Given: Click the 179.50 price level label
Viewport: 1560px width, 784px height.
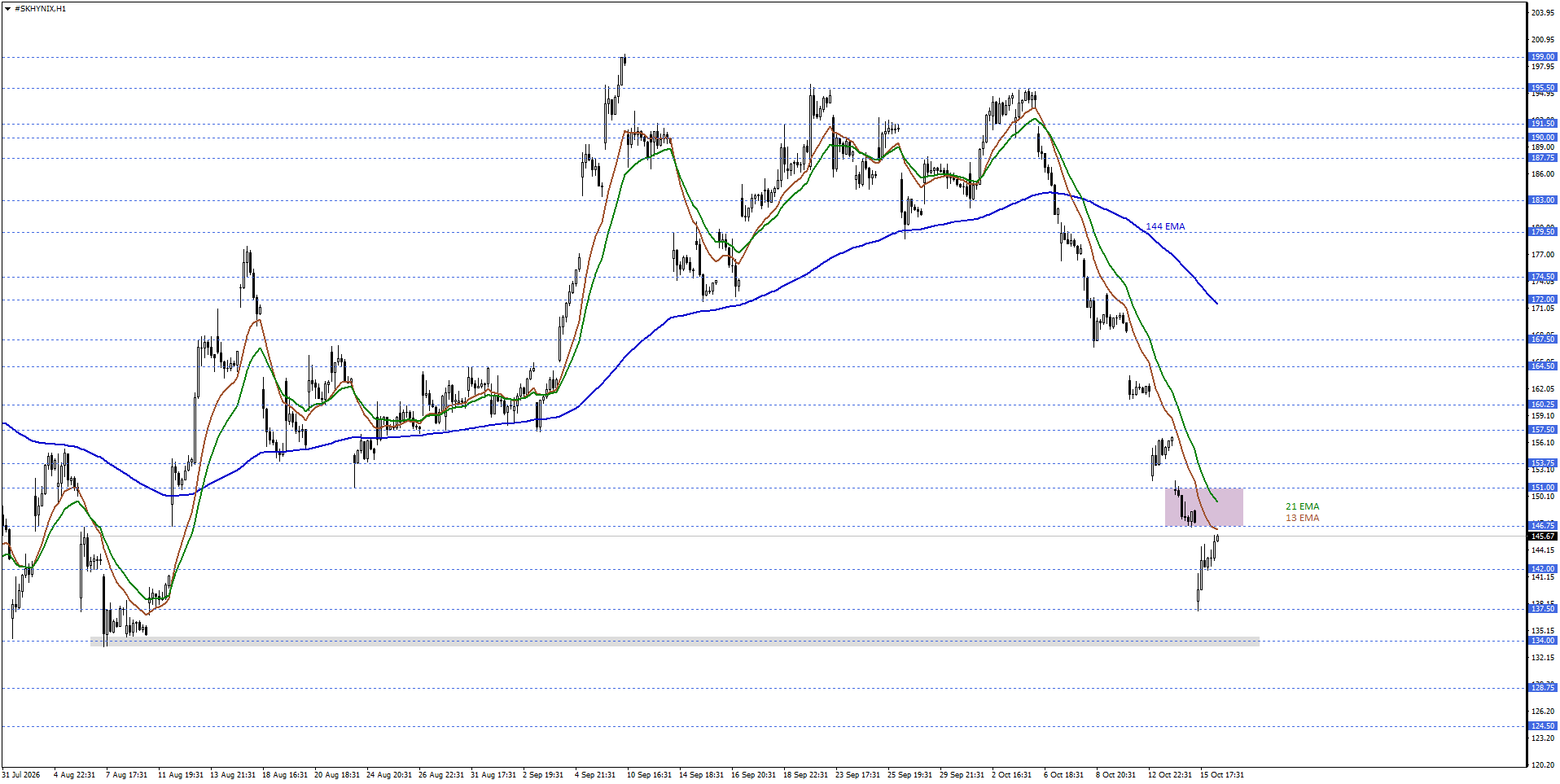Looking at the screenshot, I should (1542, 232).
